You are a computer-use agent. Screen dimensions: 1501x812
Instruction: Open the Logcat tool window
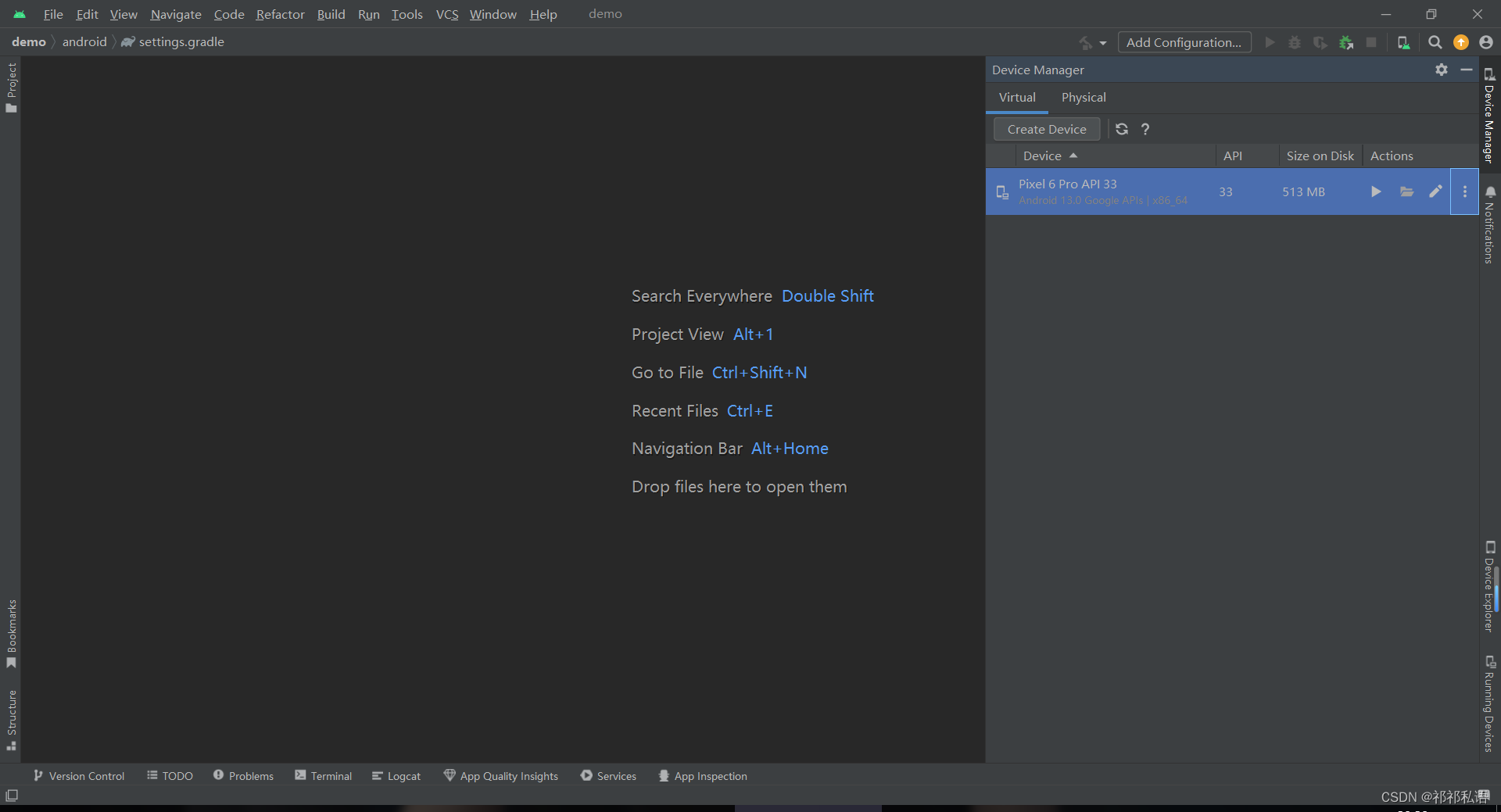click(396, 776)
